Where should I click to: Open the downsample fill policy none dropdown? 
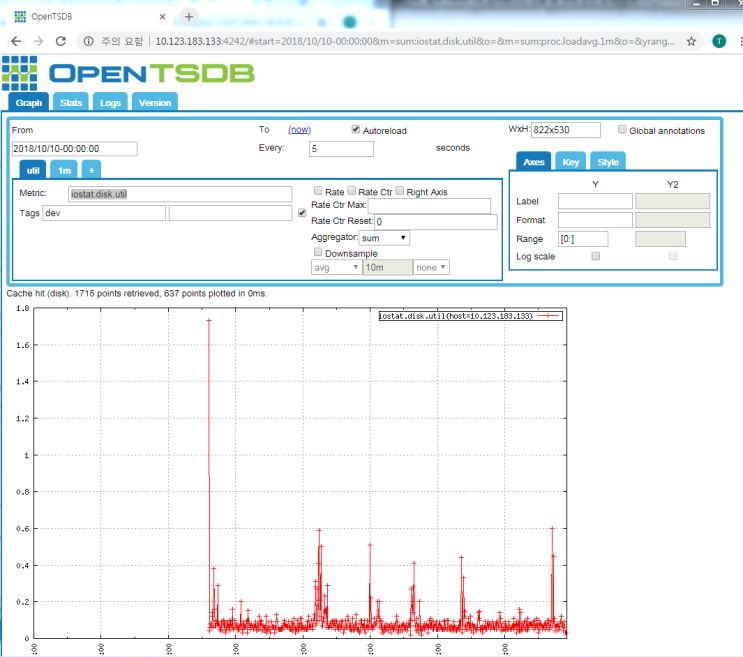[x=432, y=267]
